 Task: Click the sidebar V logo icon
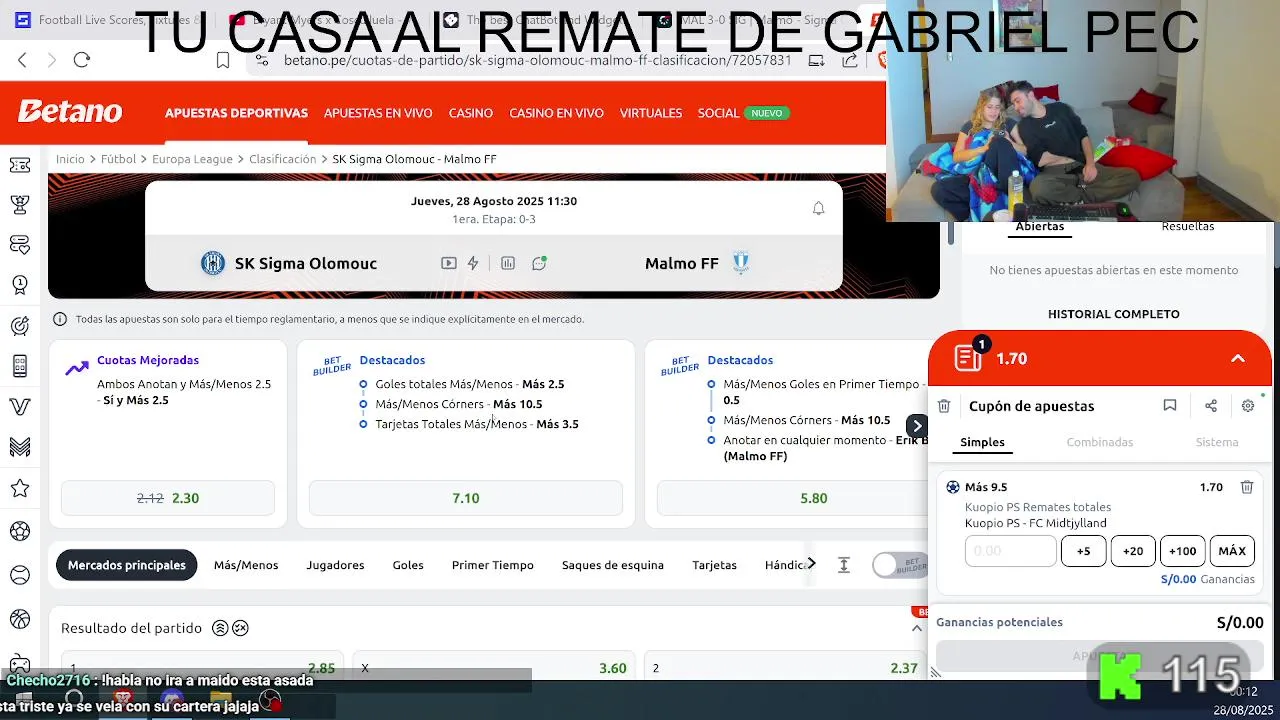click(19, 407)
